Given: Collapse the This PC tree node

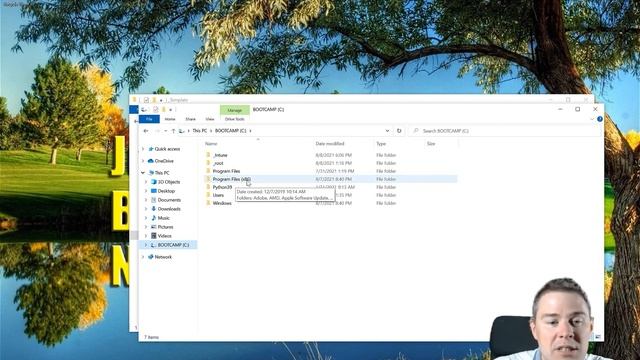Looking at the screenshot, I should point(143,173).
